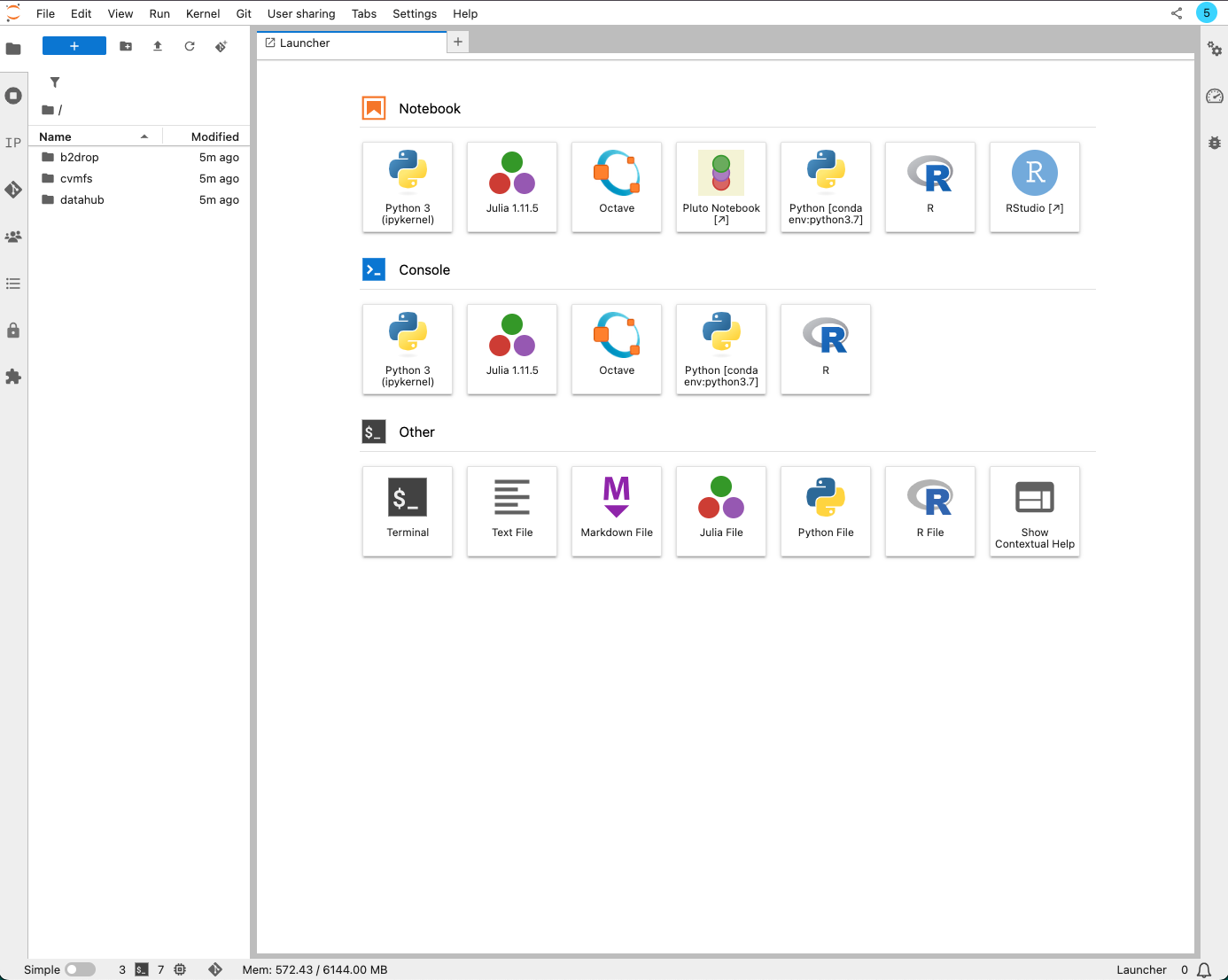
Task: Refresh the file browser listing
Action: [190, 46]
